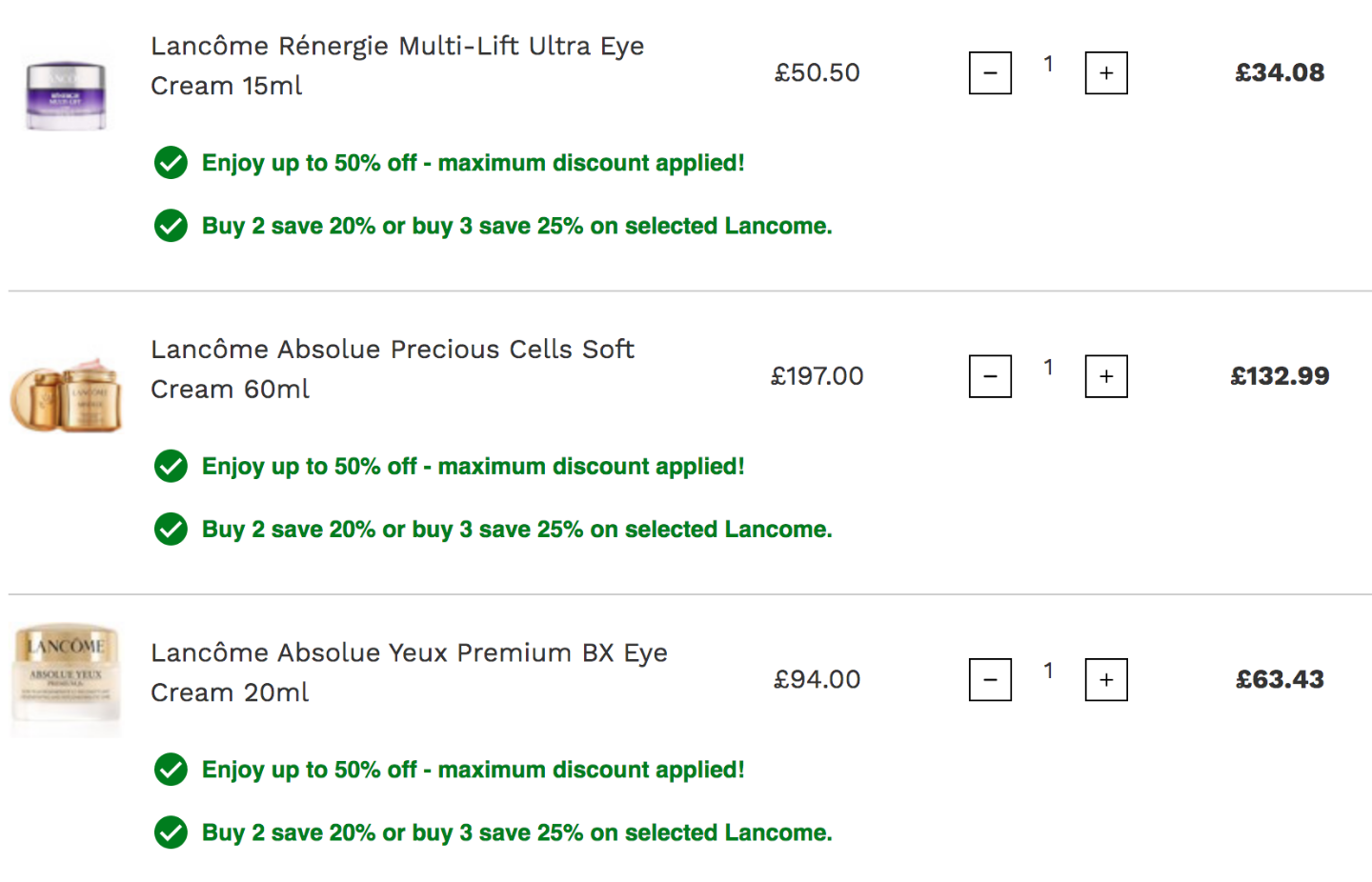1372x882 pixels.
Task: Open Lancôme Absolue Precious Cells Soft Cream link
Action: [x=393, y=369]
